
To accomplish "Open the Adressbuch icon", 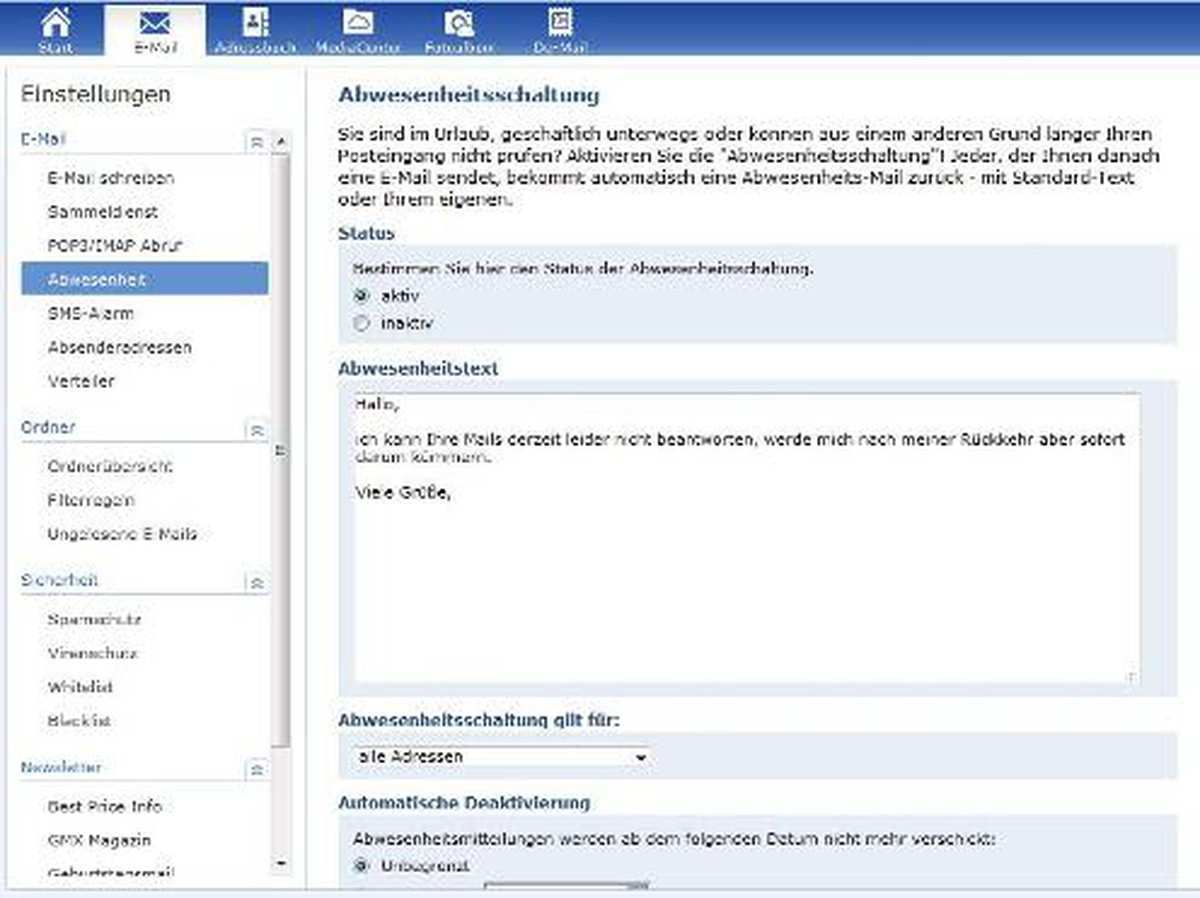I will (255, 22).
